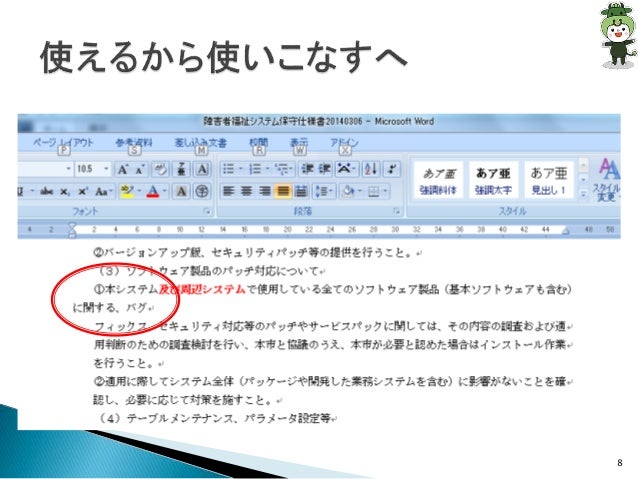Viewport: 638px width, 479px height.
Task: Click the red text 及び周辺システム
Action: [x=202, y=289]
